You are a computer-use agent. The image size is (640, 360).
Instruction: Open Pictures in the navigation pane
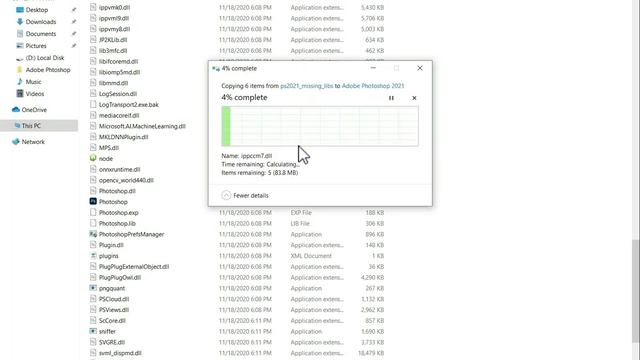tap(36, 46)
